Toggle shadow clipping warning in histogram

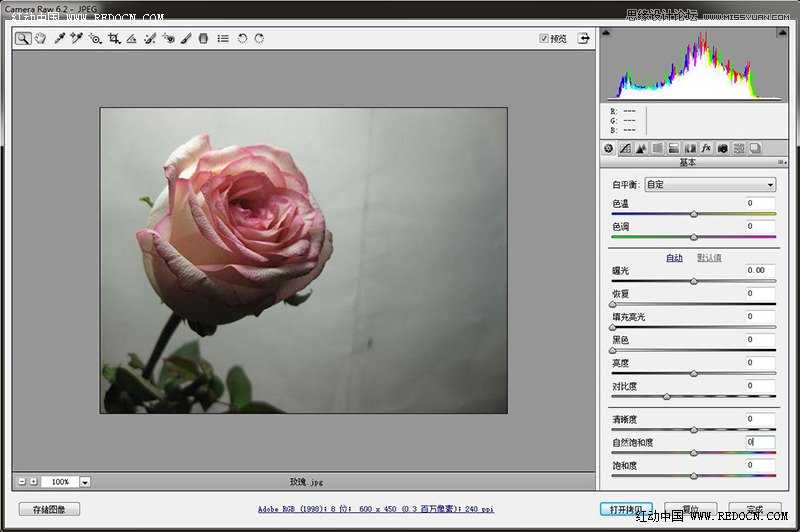pyautogui.click(x=606, y=33)
